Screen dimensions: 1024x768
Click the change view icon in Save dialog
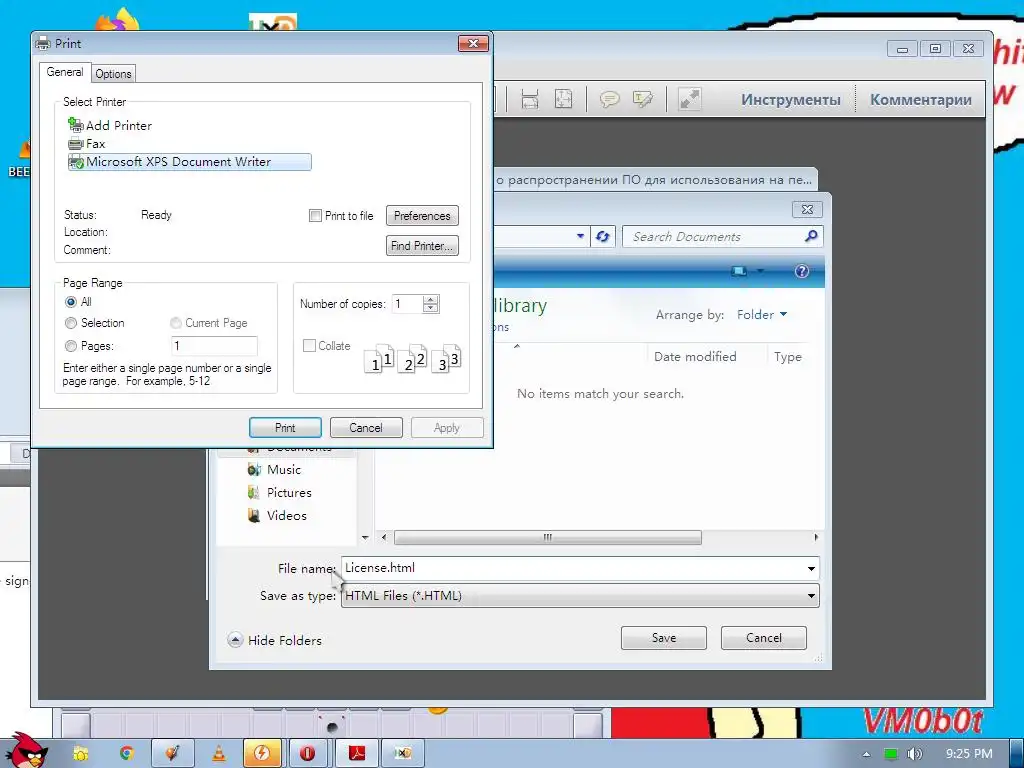[739, 271]
